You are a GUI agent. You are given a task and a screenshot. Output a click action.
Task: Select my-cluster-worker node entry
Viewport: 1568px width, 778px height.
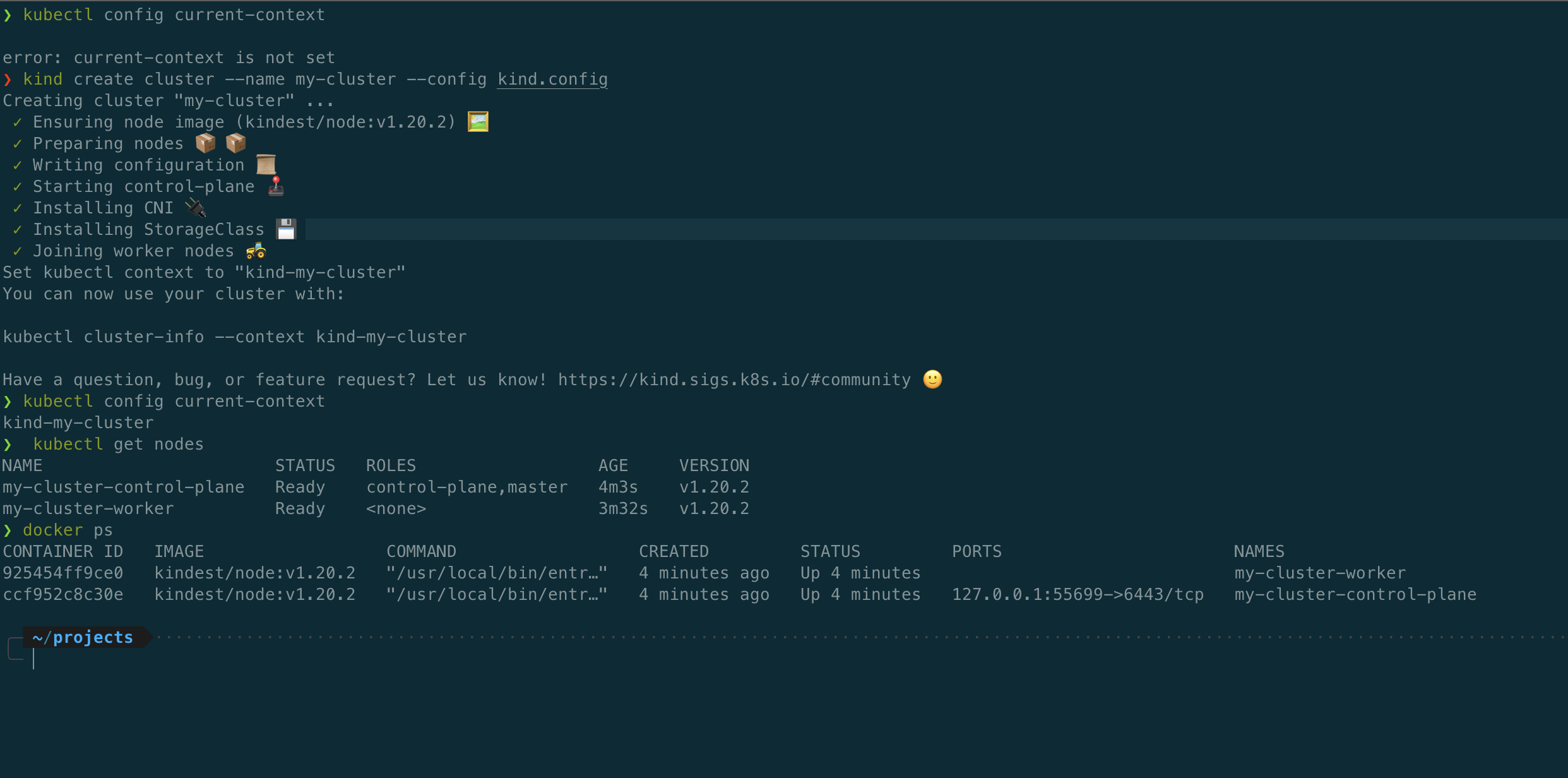(88, 510)
